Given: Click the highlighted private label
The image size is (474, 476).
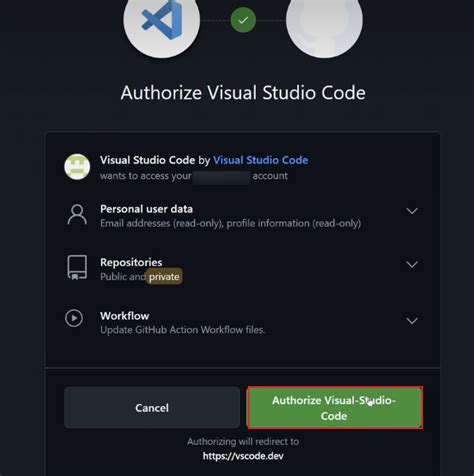Looking at the screenshot, I should tap(164, 276).
